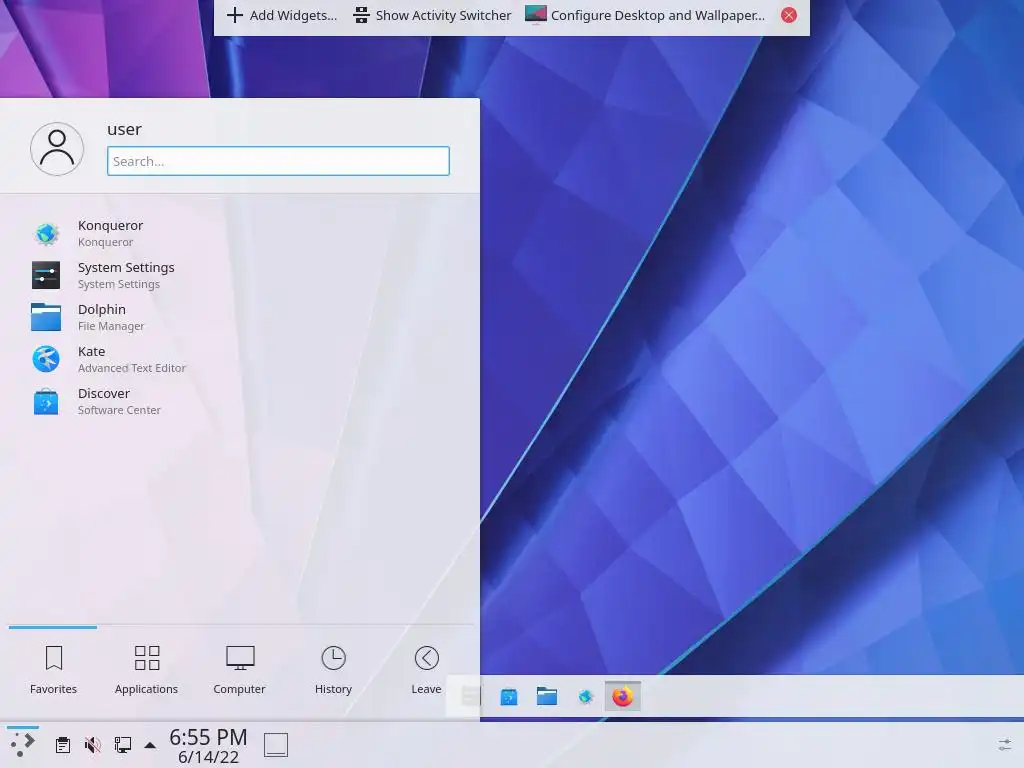The height and width of the screenshot is (768, 1024).
Task: Open Dolphin folder icon in task manager
Action: coord(547,697)
